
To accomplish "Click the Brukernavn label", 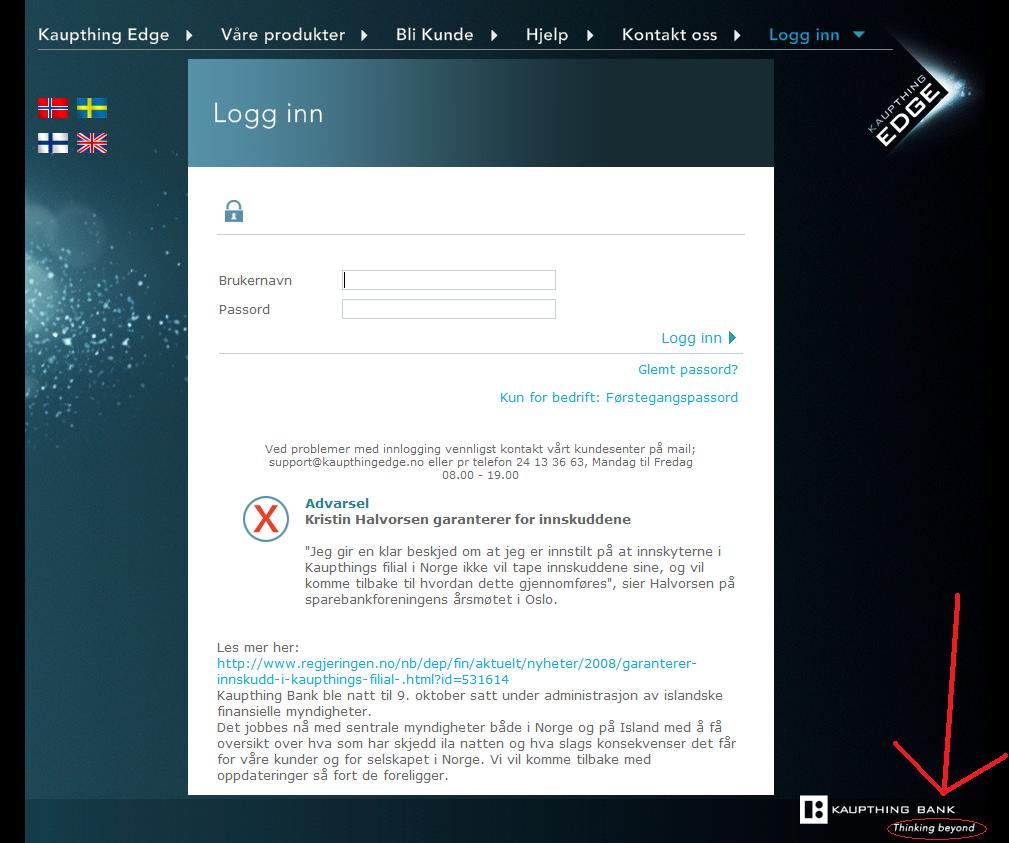I will pyautogui.click(x=255, y=281).
